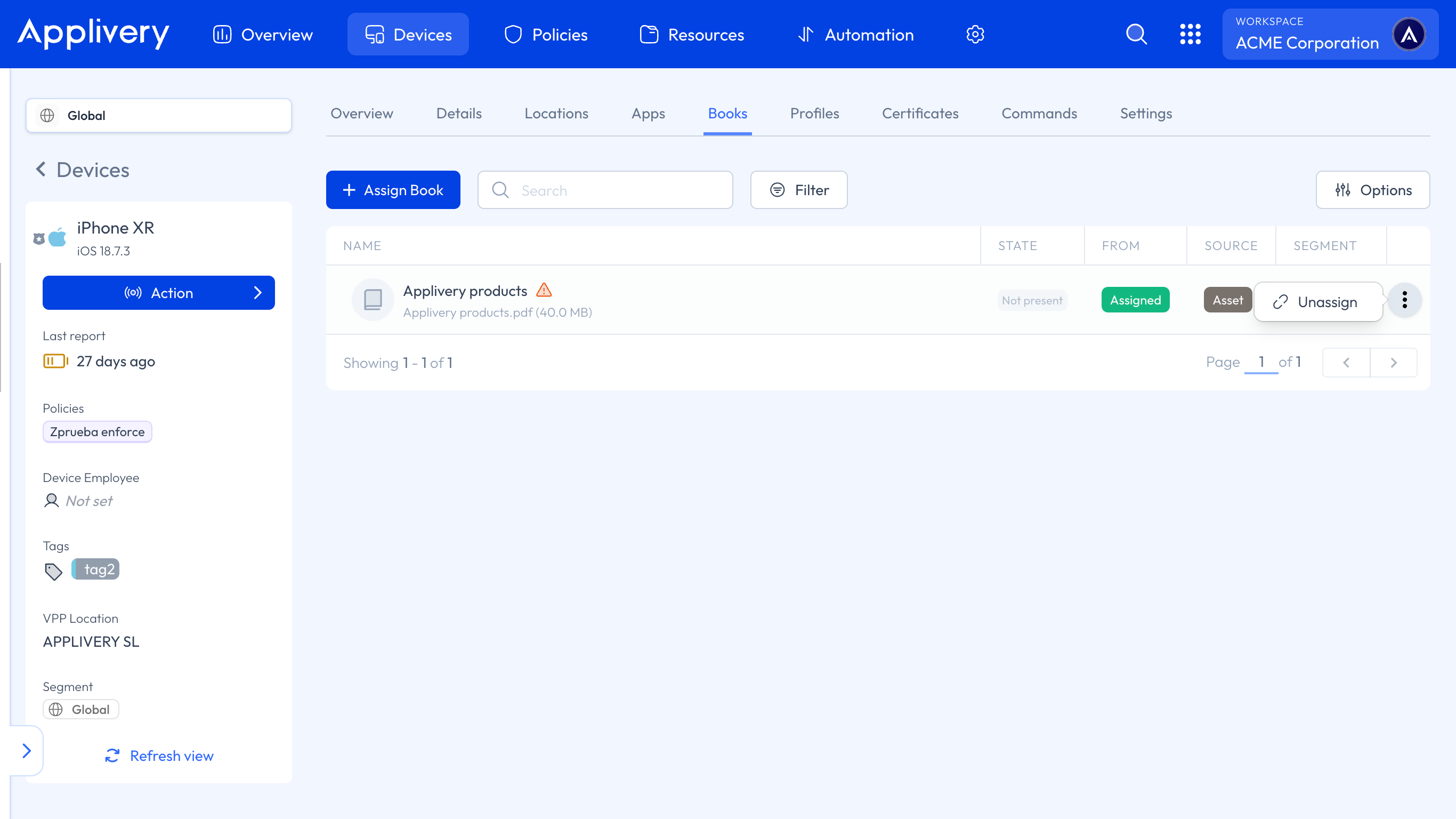Click the Assign Book button
This screenshot has width=1456, height=819.
pos(393,190)
